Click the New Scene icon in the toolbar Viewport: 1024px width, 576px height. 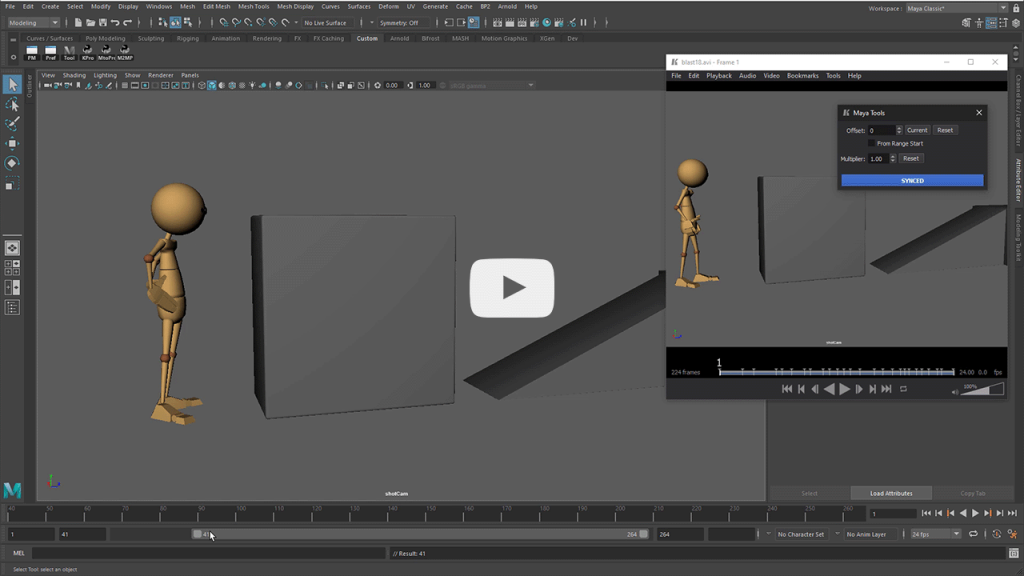[x=79, y=21]
